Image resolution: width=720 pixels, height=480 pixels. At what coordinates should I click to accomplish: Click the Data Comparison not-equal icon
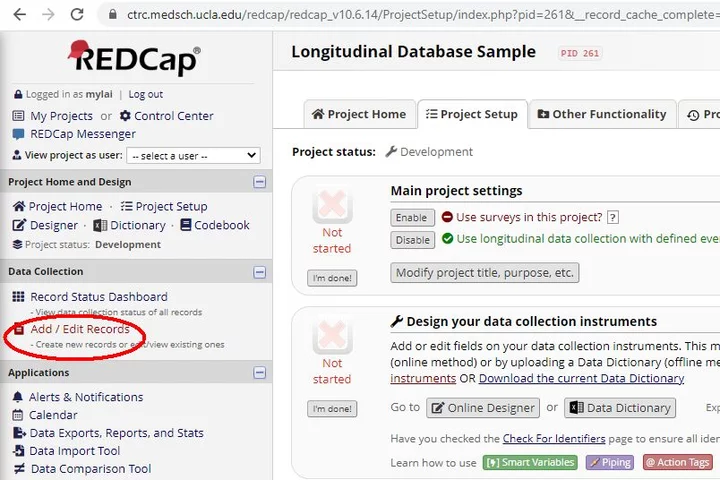(19, 469)
